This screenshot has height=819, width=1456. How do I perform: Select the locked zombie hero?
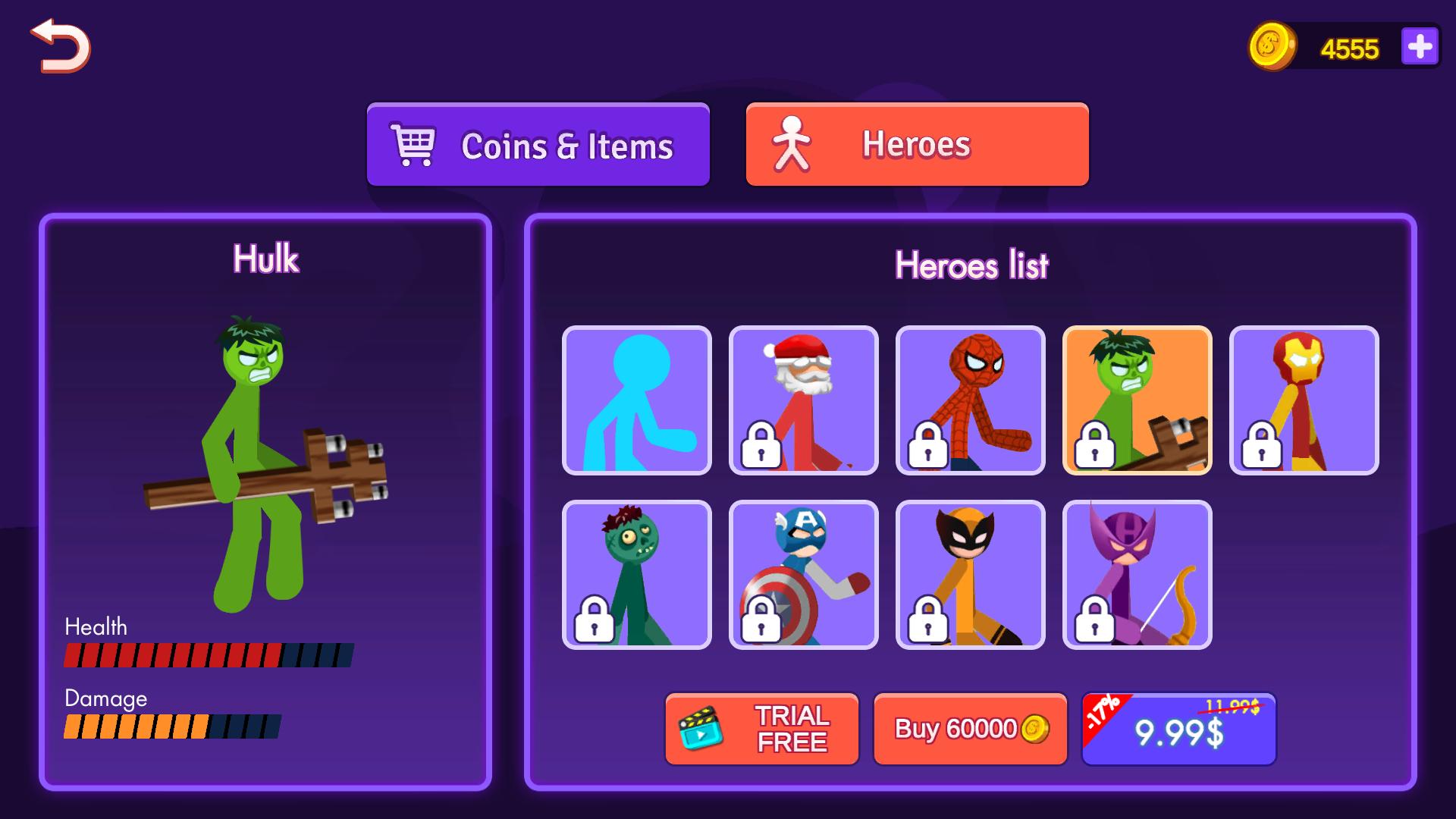(x=637, y=575)
